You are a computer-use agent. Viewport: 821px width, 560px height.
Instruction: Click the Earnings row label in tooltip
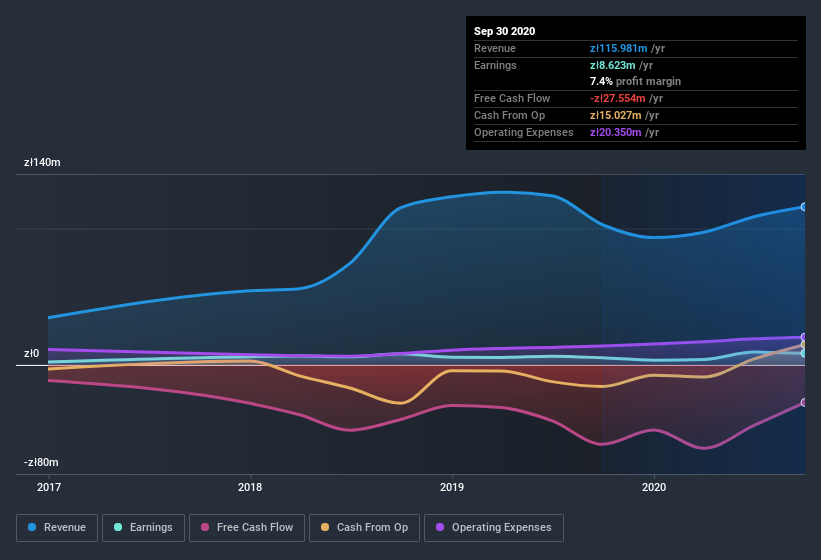pyautogui.click(x=495, y=65)
